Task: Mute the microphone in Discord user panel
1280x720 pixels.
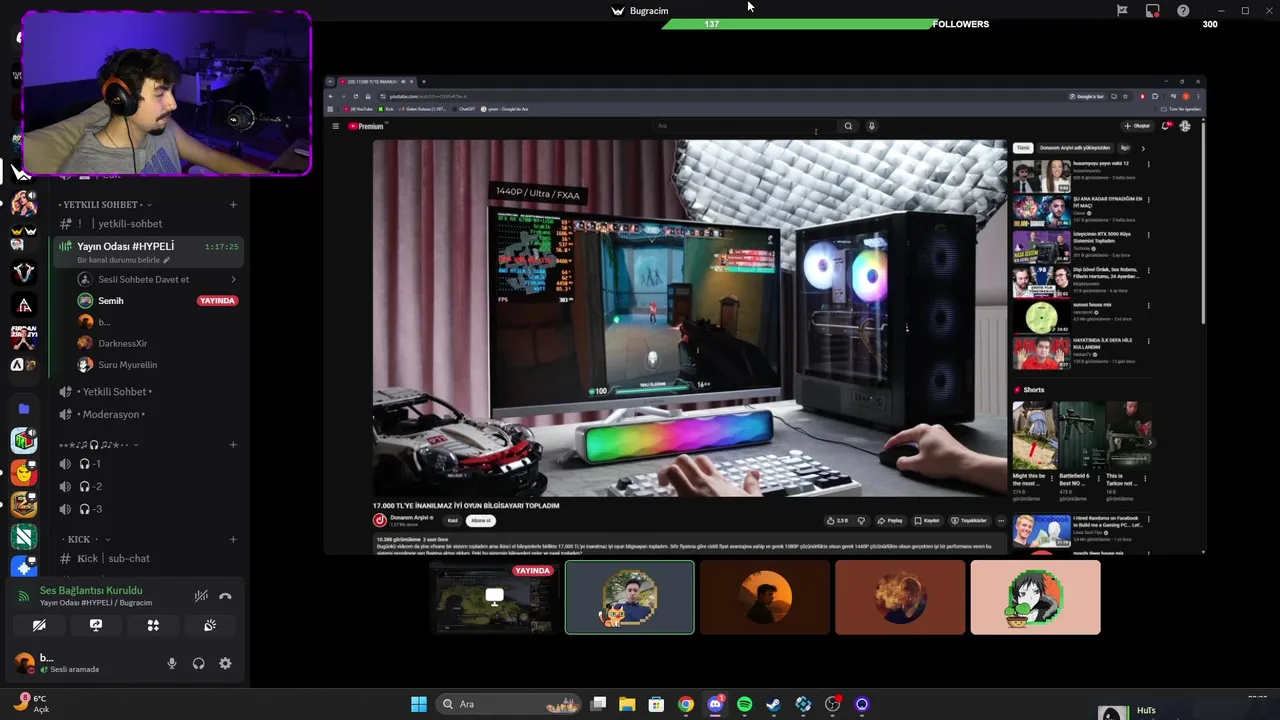Action: 172,663
